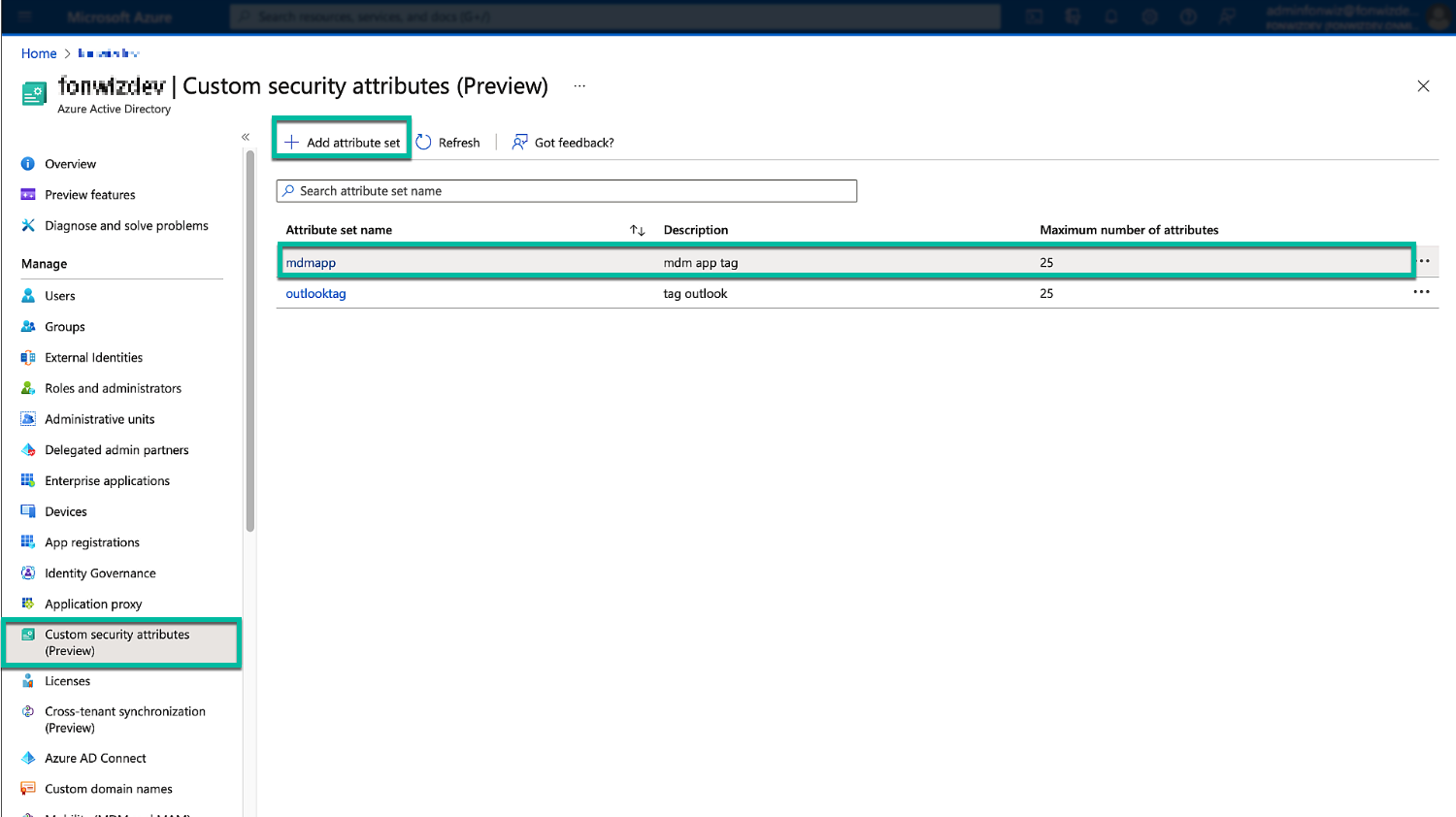Navigate to Devices icon
The height and width of the screenshot is (817, 1456).
28,511
